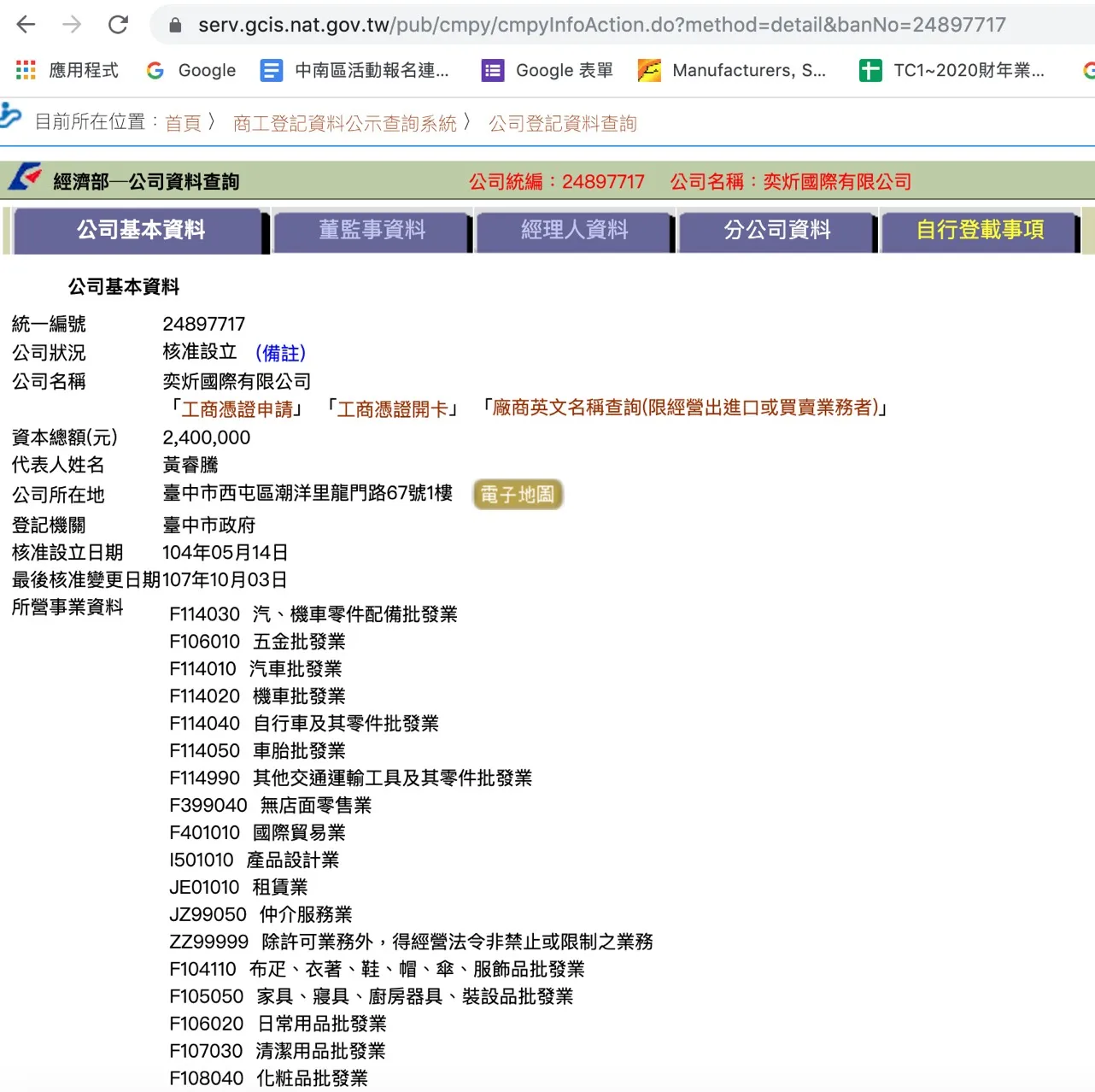
Task: Open the 分公司資料 tab
Action: 777,230
